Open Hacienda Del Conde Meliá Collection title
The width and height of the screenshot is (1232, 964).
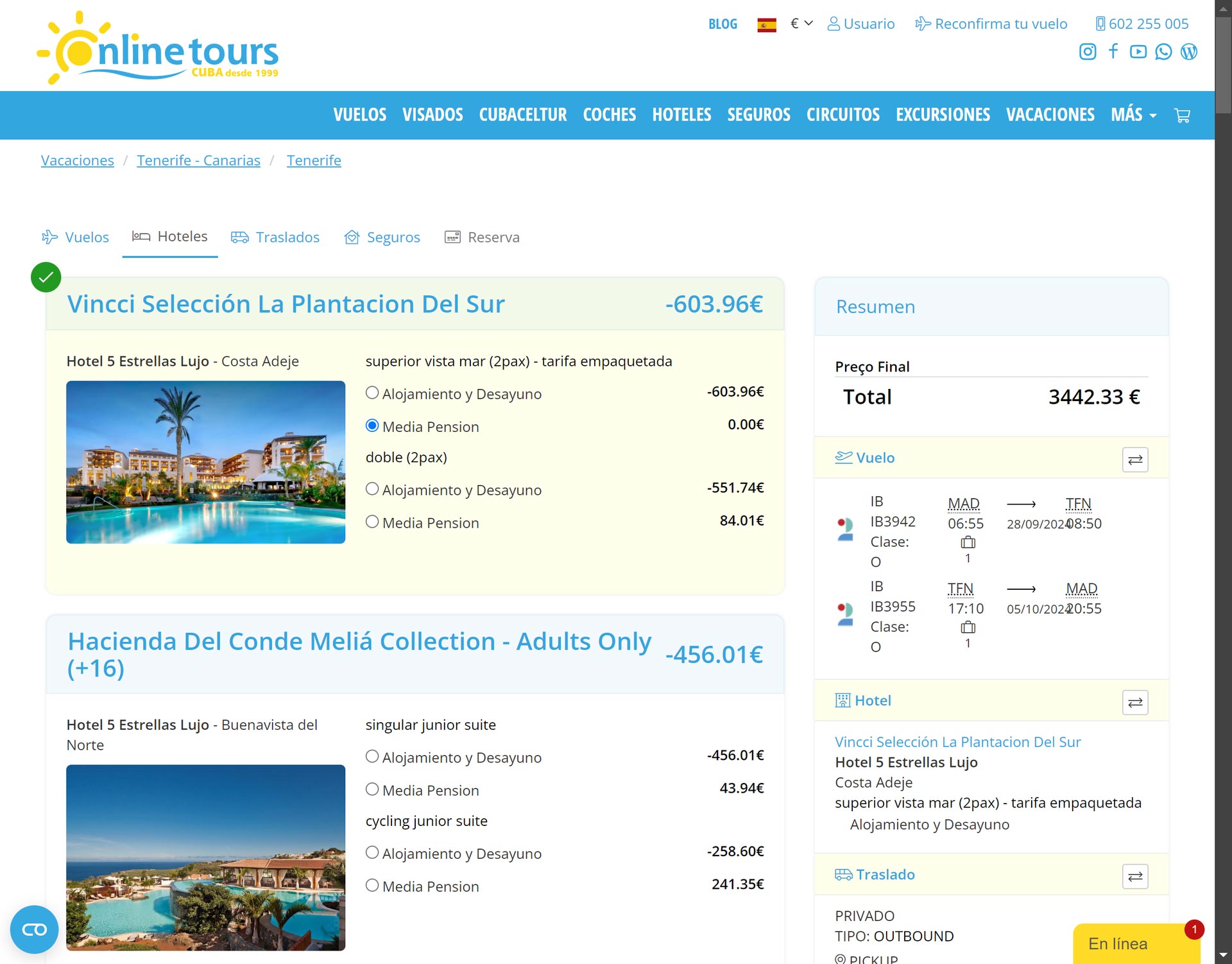(359, 654)
